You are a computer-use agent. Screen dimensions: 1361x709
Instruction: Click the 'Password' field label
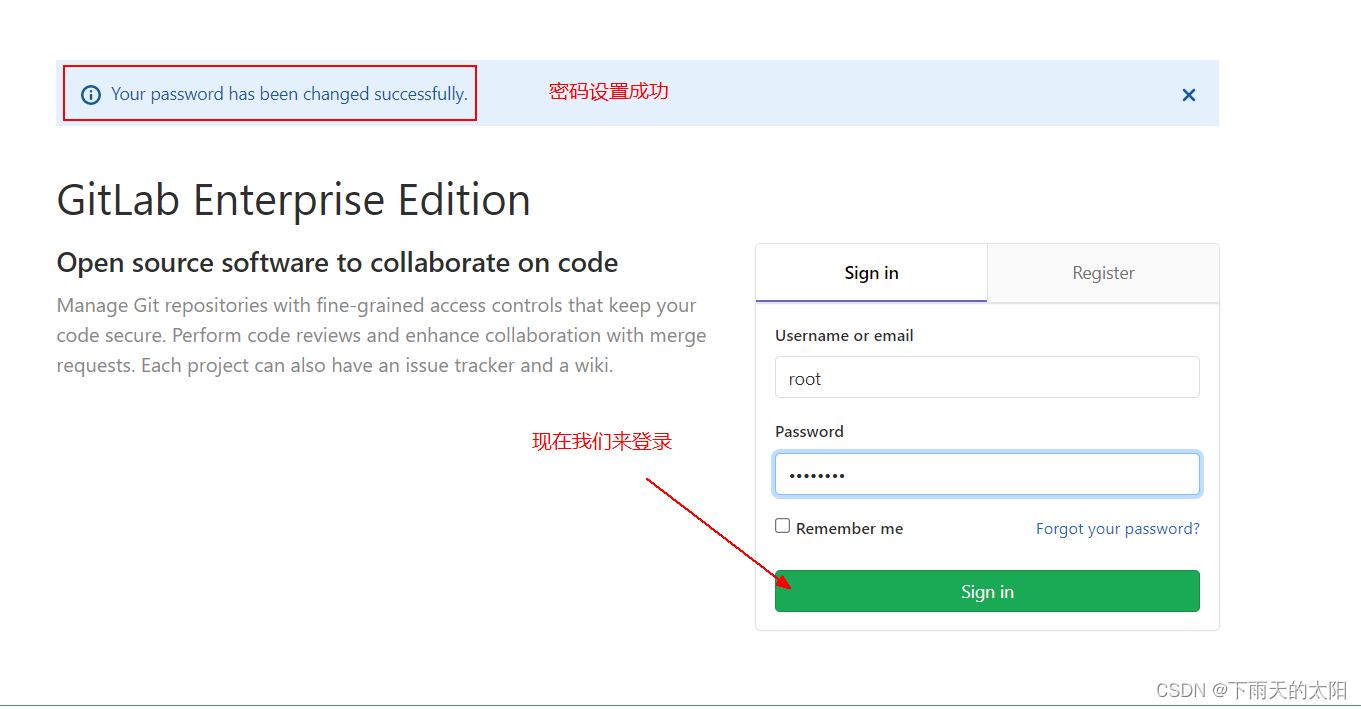[x=809, y=432]
